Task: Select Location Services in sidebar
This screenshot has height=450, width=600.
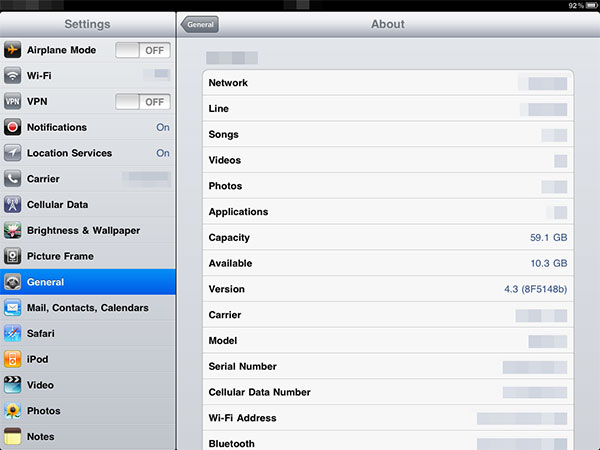Action: 88,153
